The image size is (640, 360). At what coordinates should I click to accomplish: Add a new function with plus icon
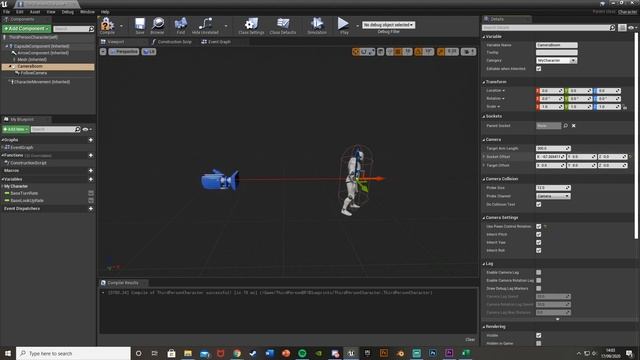point(91,156)
